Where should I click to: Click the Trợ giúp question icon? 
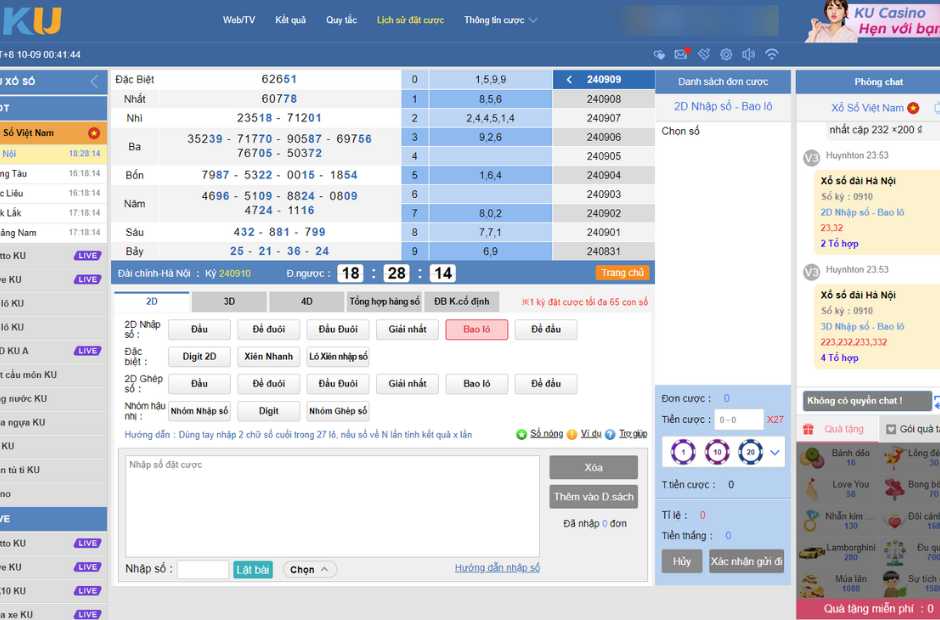pos(610,434)
